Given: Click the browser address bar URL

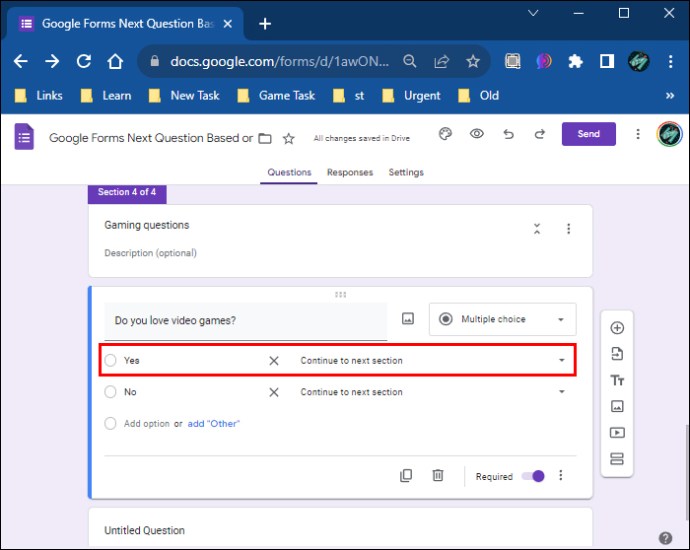Looking at the screenshot, I should click(x=279, y=61).
